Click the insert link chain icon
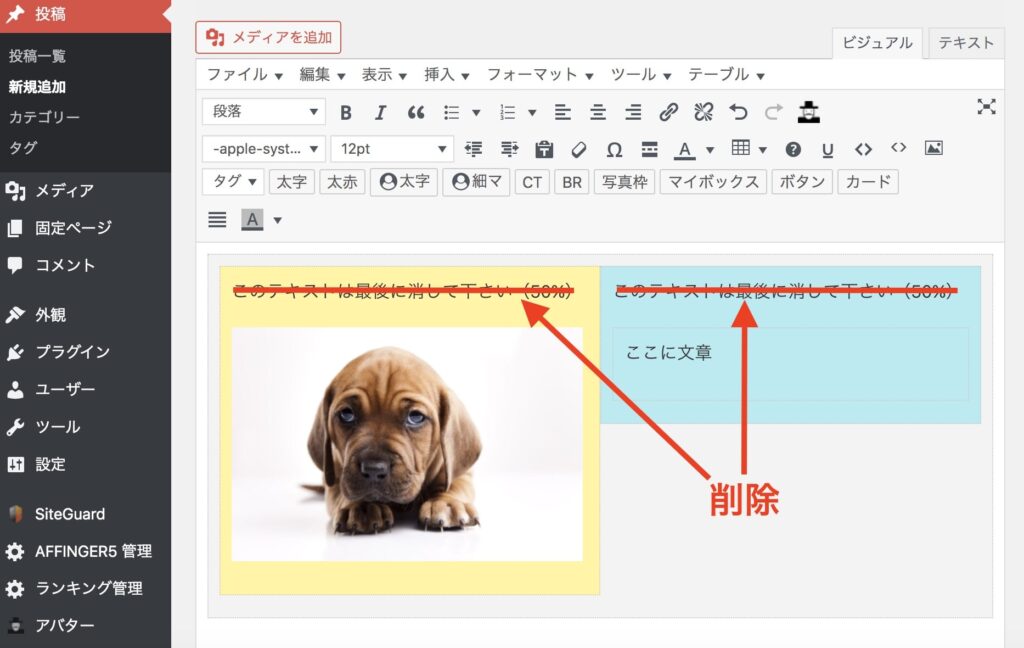1024x648 pixels. click(x=669, y=112)
